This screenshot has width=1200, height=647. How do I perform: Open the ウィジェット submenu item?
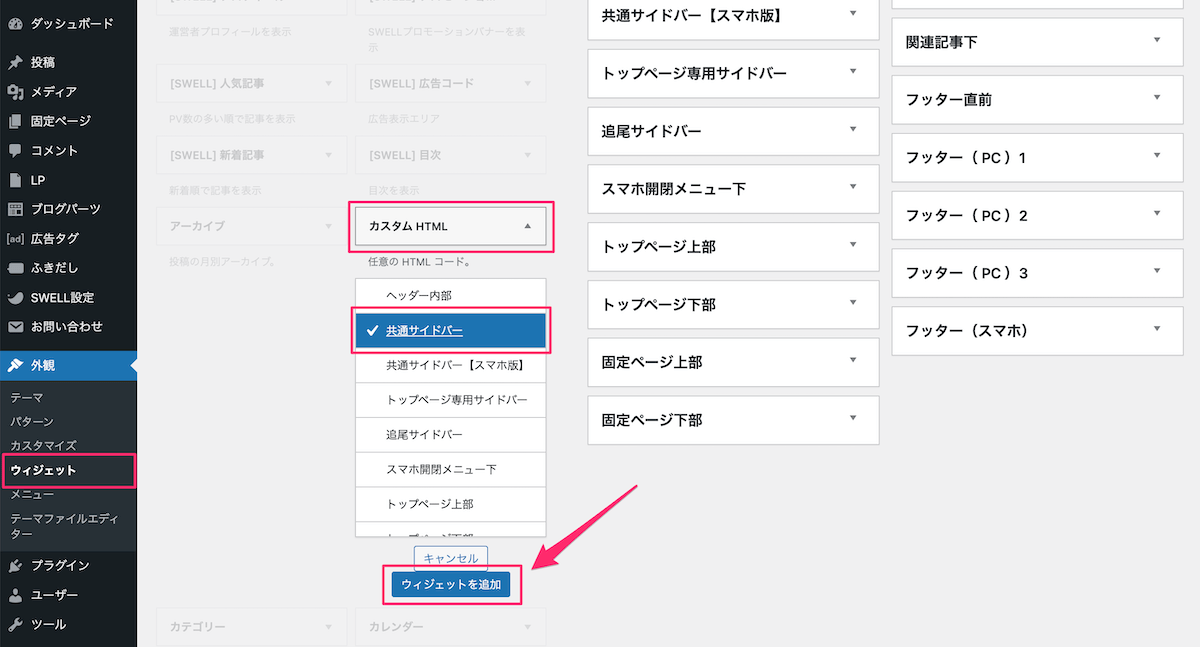tap(43, 470)
